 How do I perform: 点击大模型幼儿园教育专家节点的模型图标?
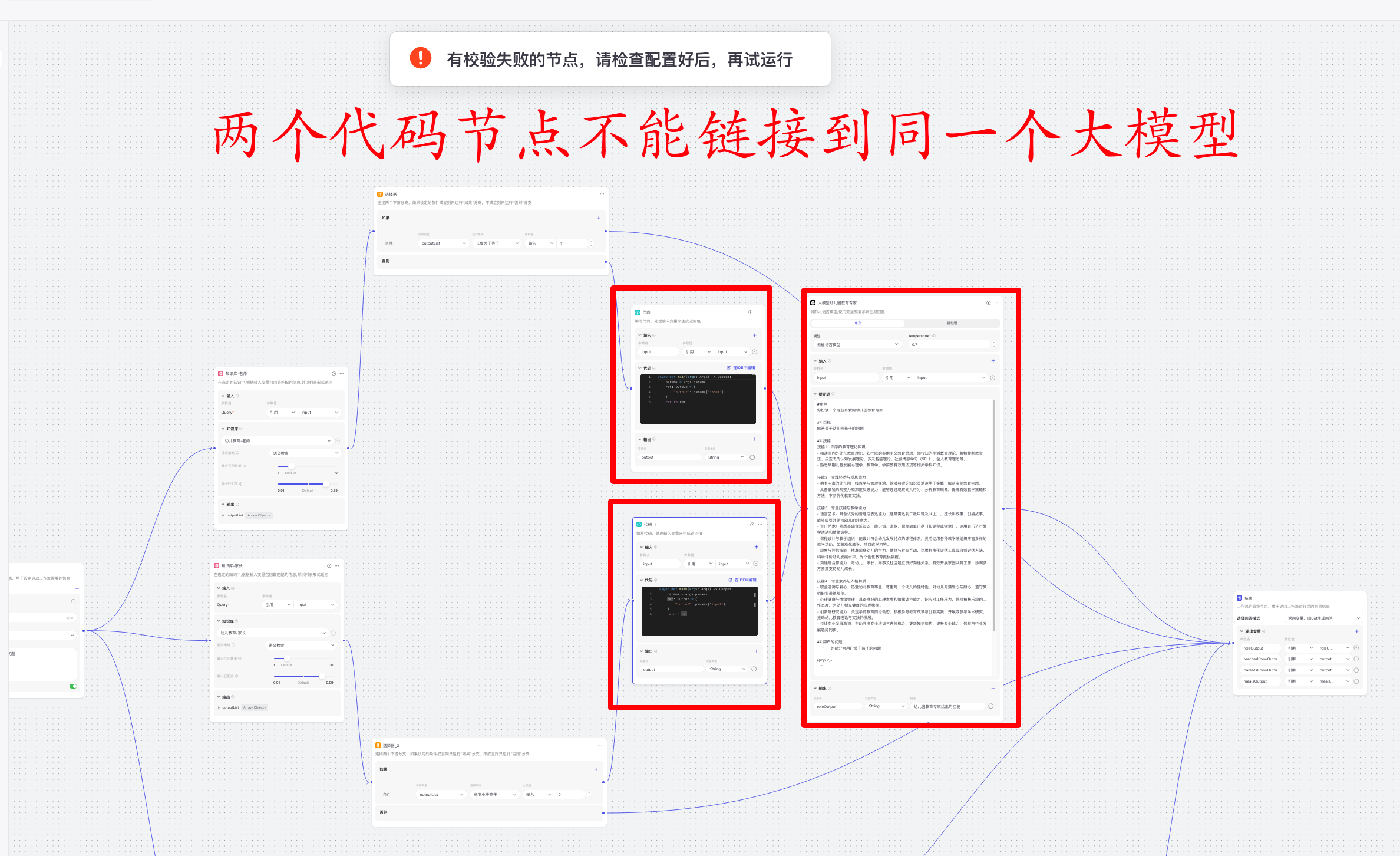pyautogui.click(x=813, y=302)
